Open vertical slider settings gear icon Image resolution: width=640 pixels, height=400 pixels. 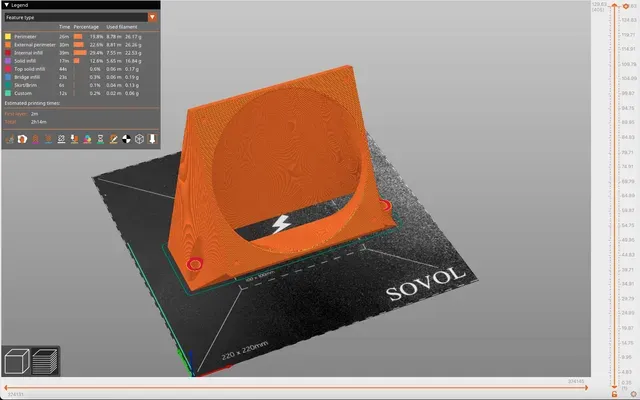[634, 394]
